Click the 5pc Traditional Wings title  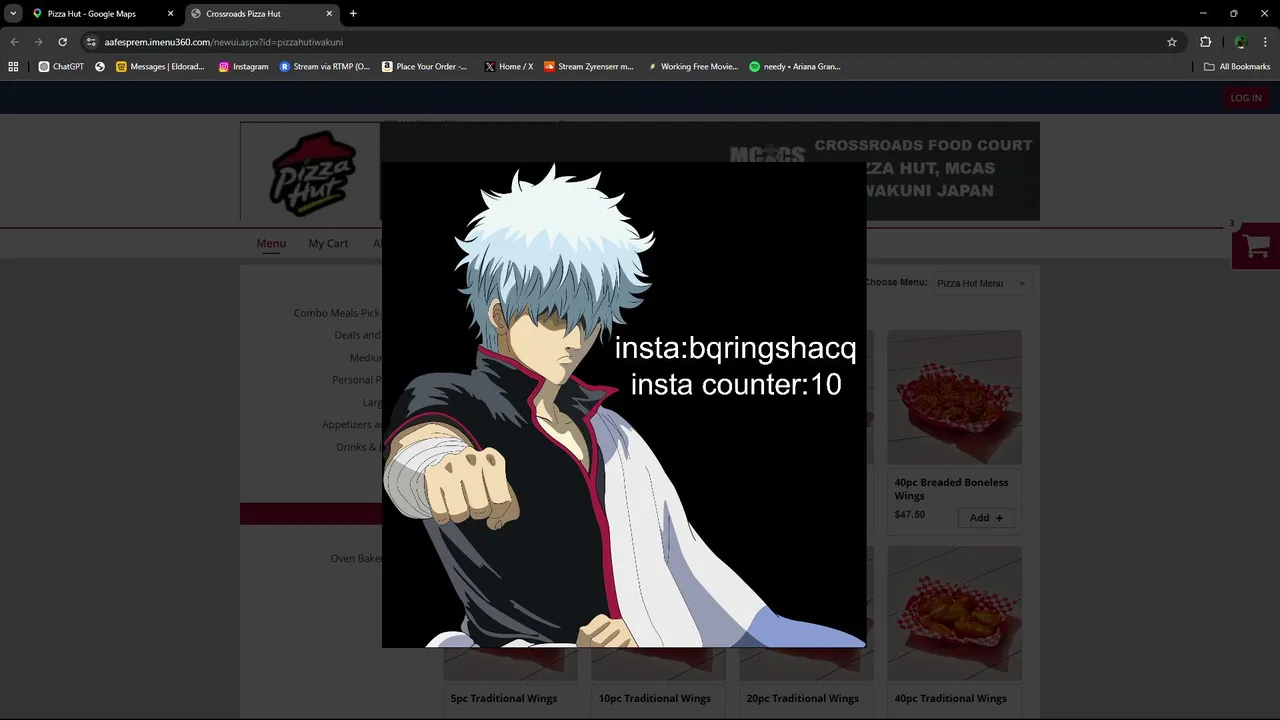pyautogui.click(x=504, y=698)
